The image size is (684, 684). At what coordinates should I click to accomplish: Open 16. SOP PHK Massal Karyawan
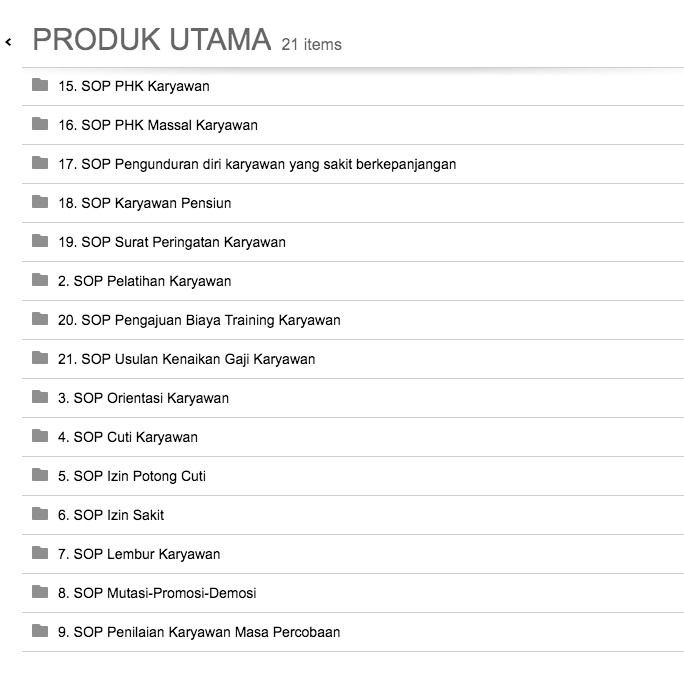(158, 125)
